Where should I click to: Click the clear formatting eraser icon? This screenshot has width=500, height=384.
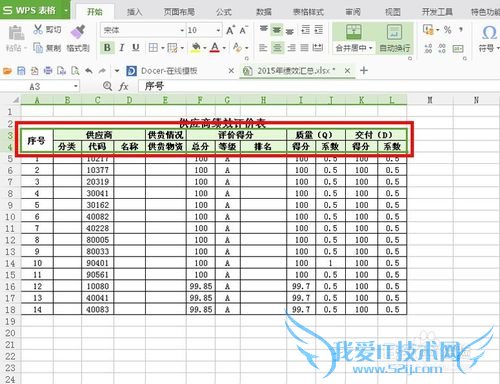coord(237,48)
